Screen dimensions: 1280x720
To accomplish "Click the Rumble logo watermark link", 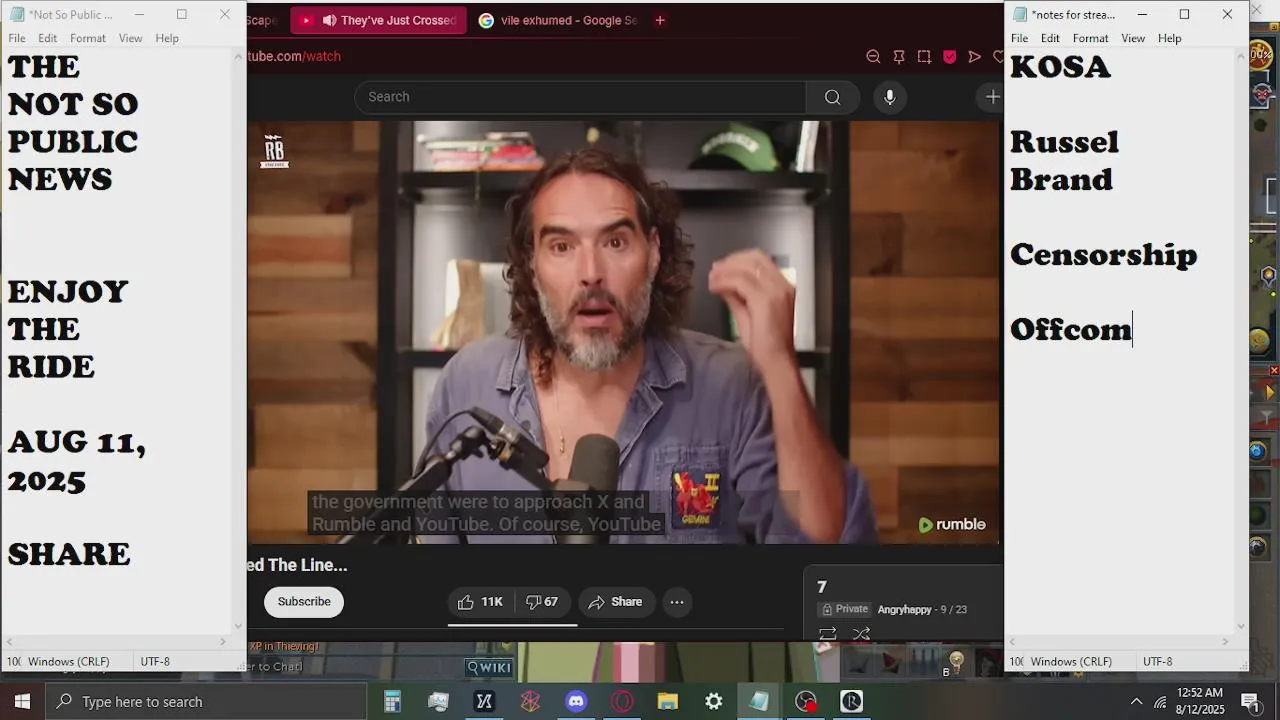I will click(952, 525).
